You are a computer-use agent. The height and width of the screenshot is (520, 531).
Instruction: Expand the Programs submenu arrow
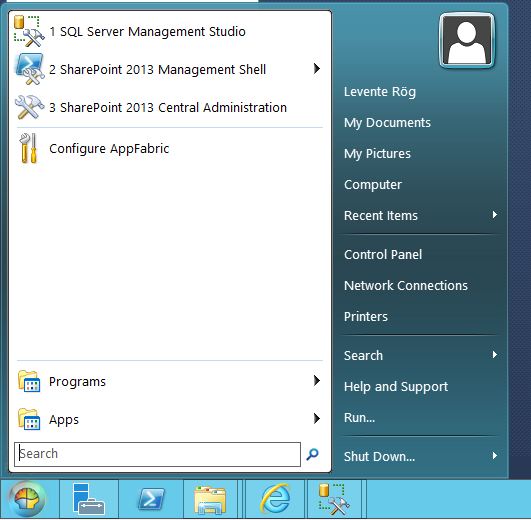pos(317,381)
